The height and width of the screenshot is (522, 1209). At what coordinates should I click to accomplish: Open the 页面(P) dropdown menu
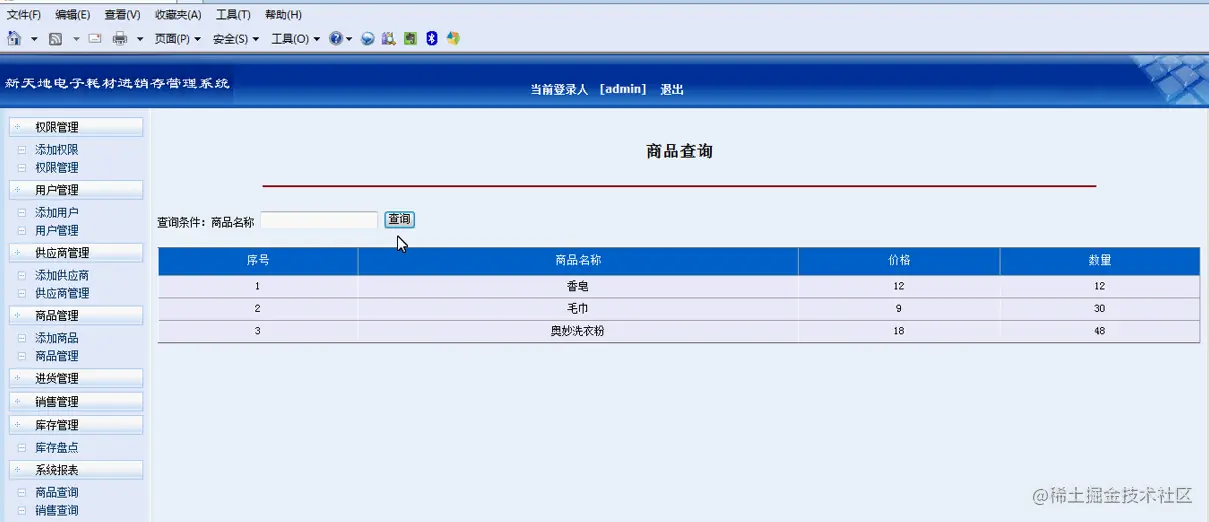tap(178, 39)
